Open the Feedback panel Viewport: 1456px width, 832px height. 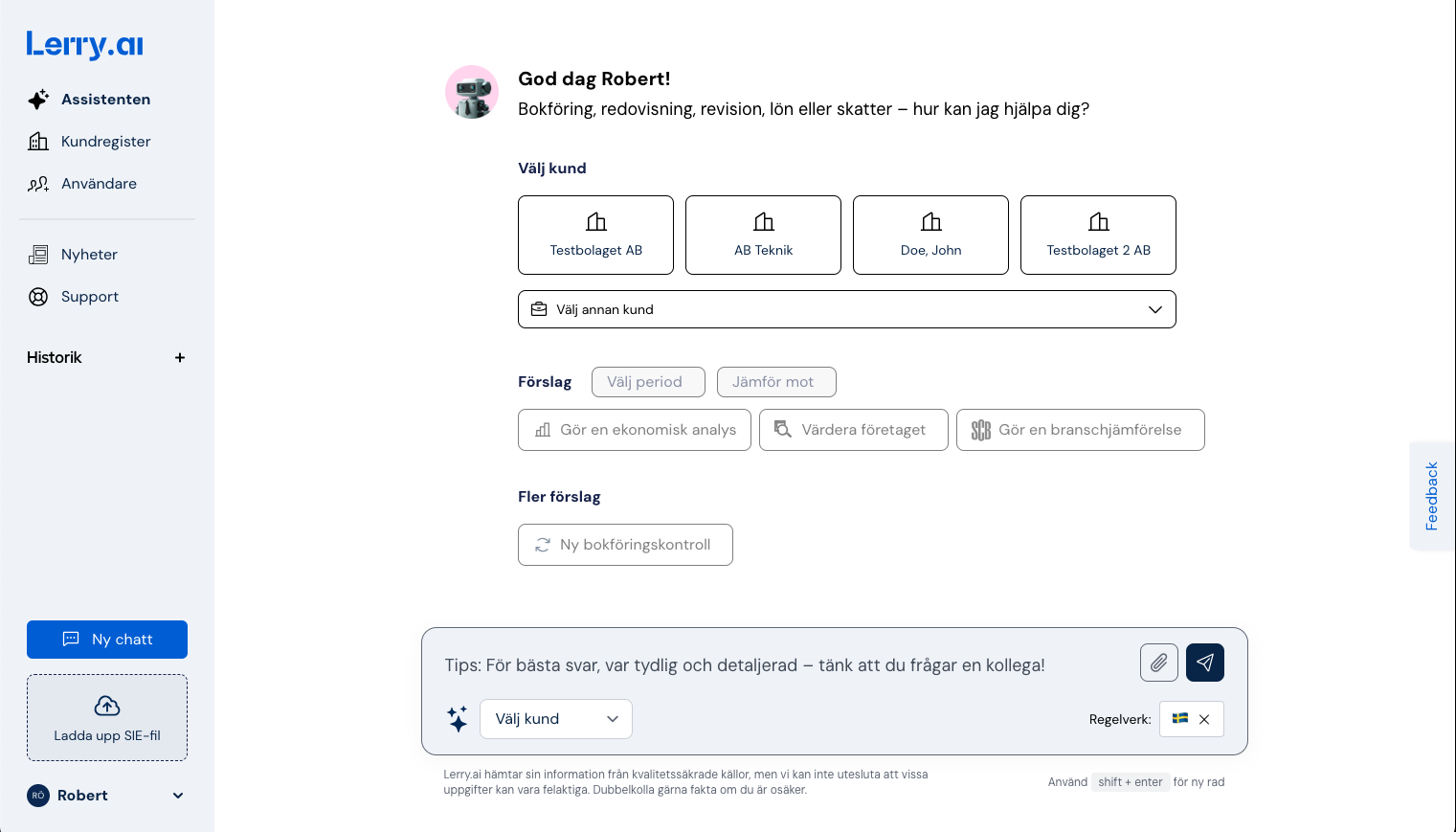tap(1431, 496)
